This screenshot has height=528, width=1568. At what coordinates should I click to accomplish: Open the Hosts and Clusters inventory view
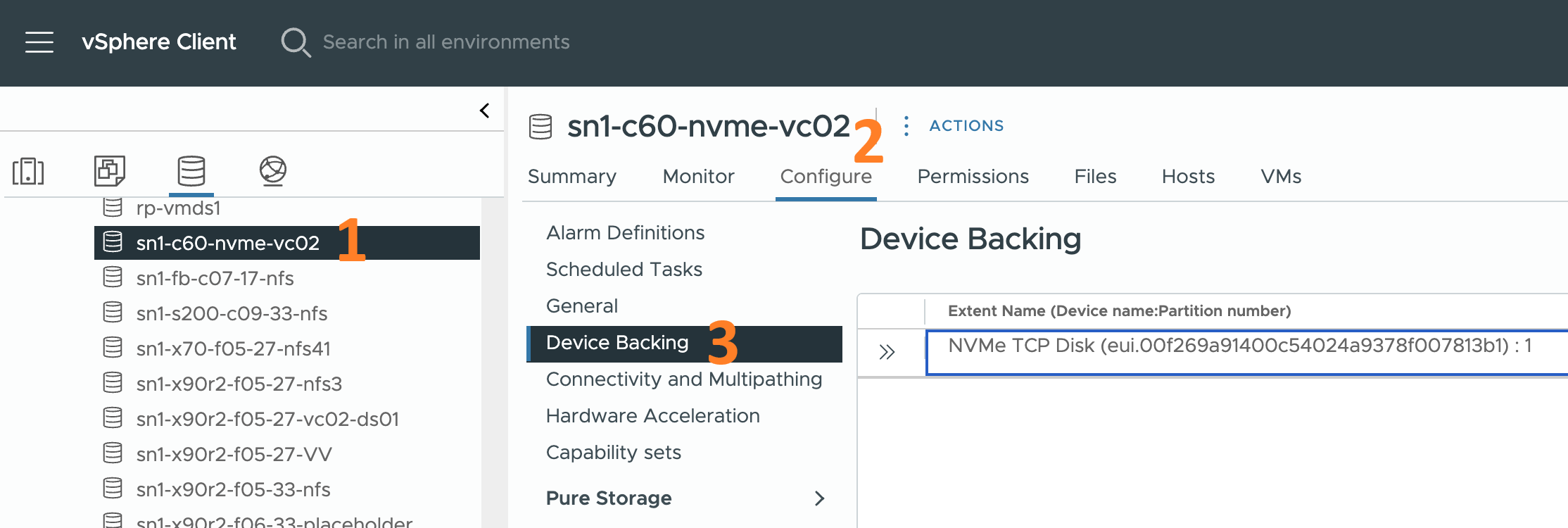click(27, 170)
